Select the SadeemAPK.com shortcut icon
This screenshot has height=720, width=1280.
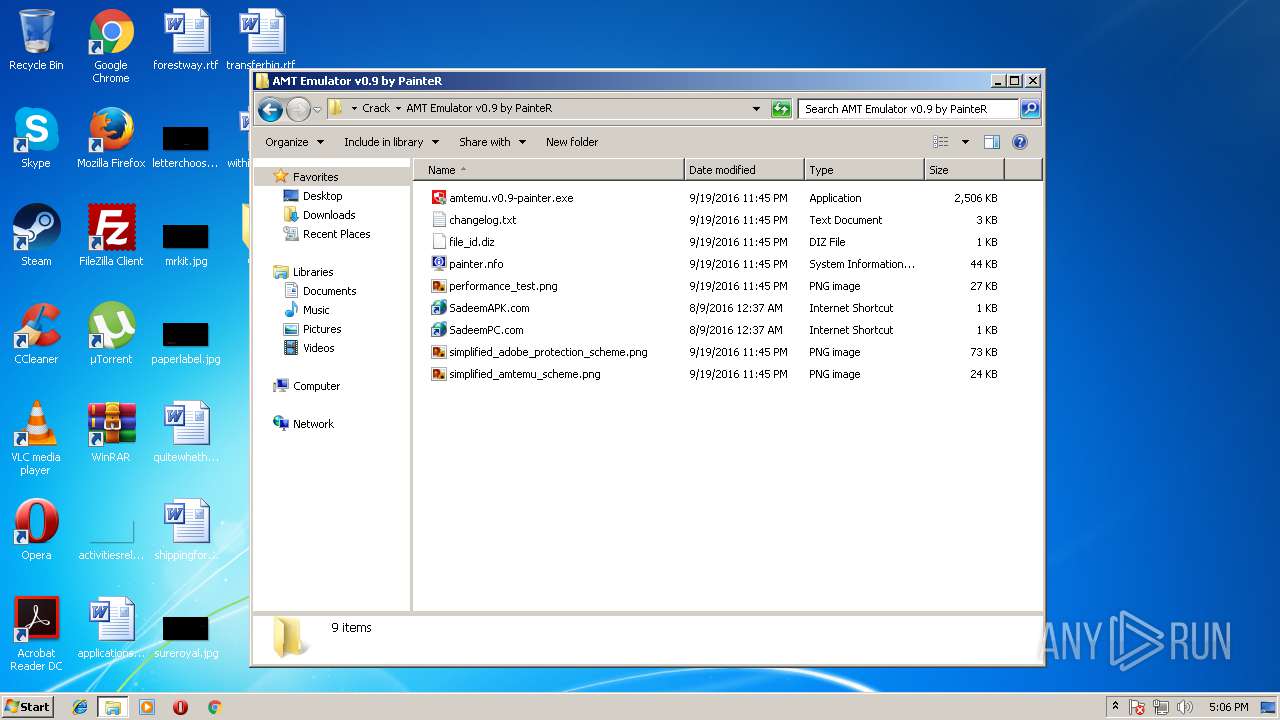(x=439, y=308)
